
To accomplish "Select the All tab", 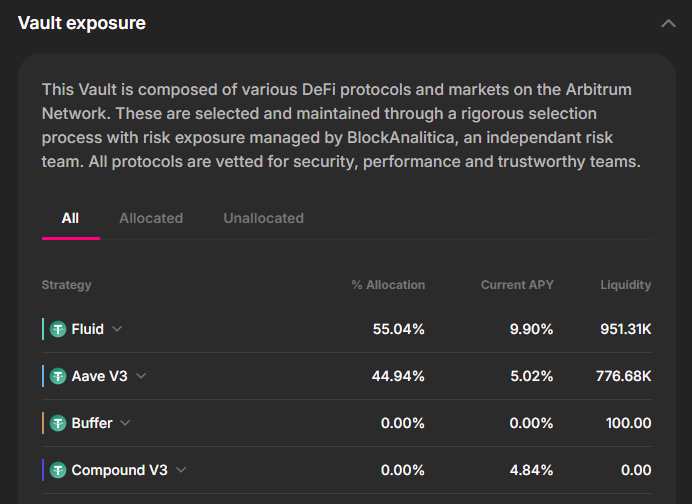I will click(x=70, y=218).
